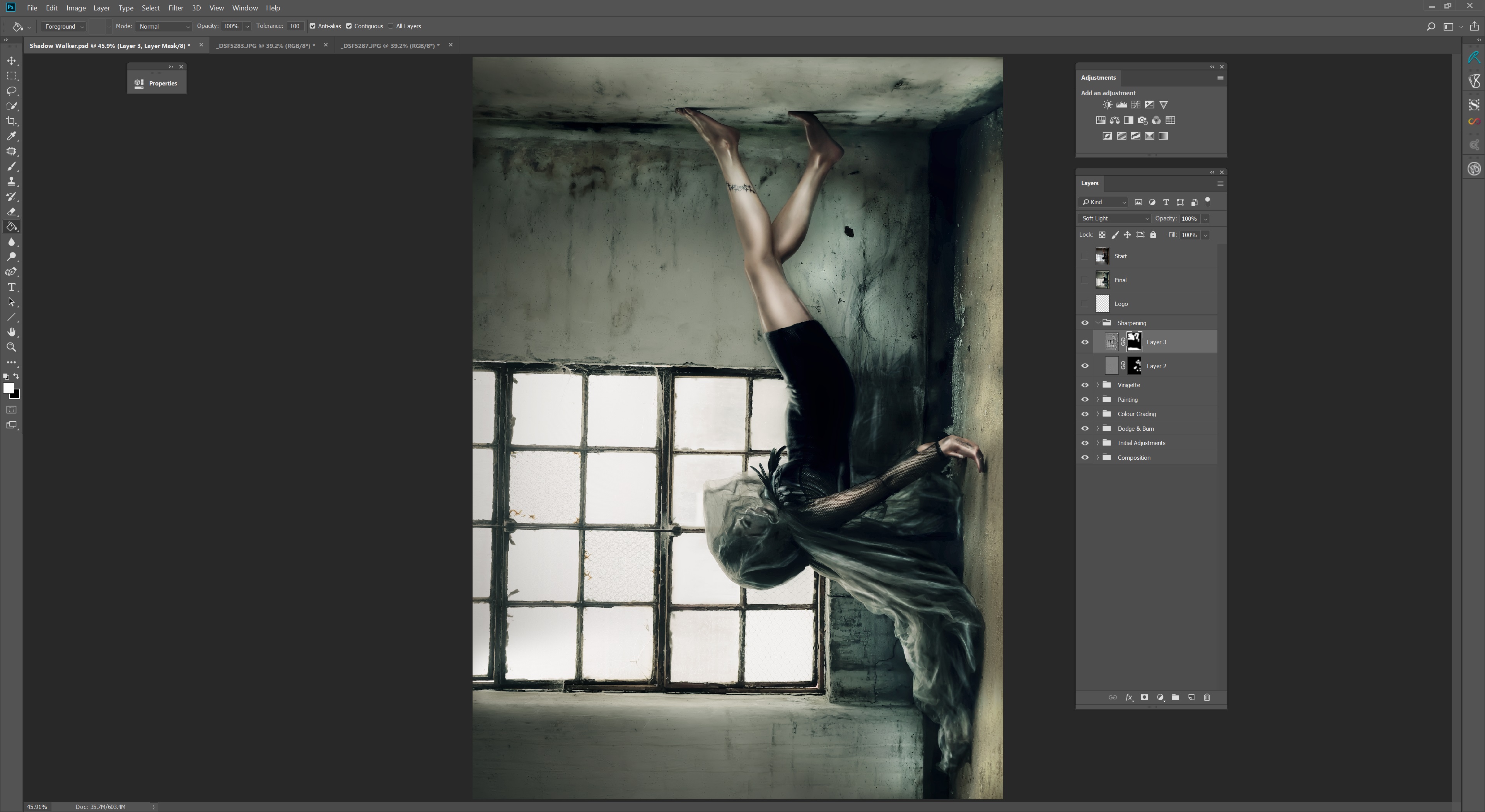Click the Delete layer trash icon
1485x812 pixels.
click(x=1207, y=697)
